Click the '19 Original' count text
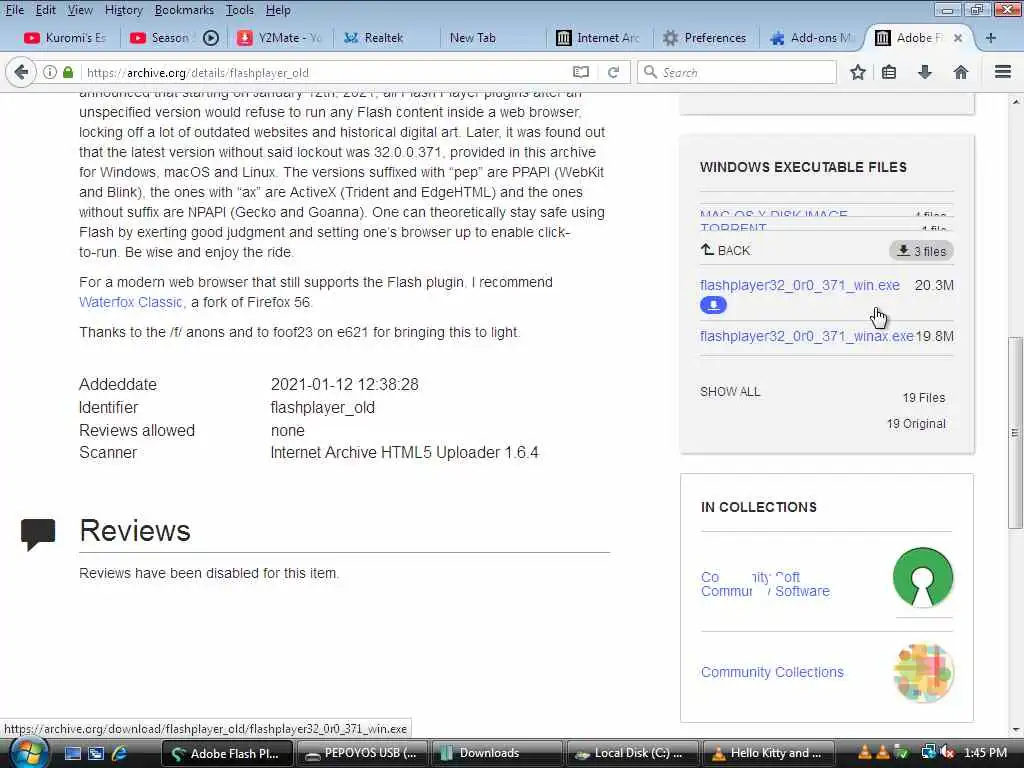The height and width of the screenshot is (768, 1024). click(916, 424)
